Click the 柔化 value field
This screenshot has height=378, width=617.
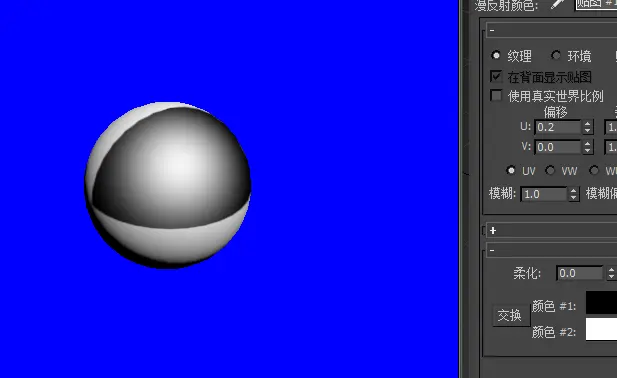point(580,273)
